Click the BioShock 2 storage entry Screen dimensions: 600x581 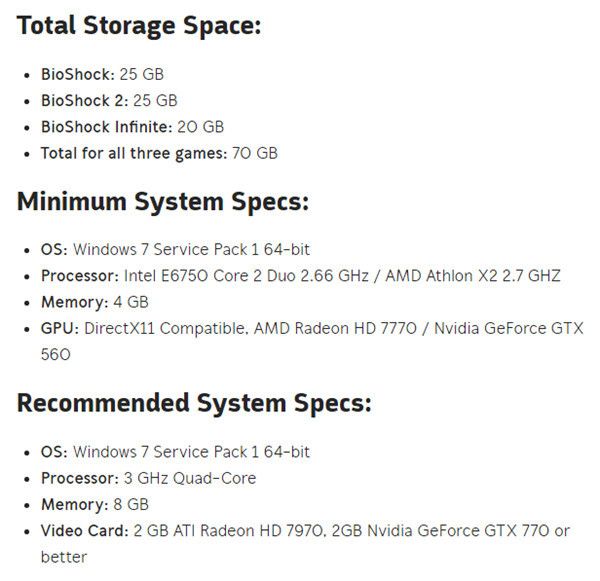pos(109,101)
